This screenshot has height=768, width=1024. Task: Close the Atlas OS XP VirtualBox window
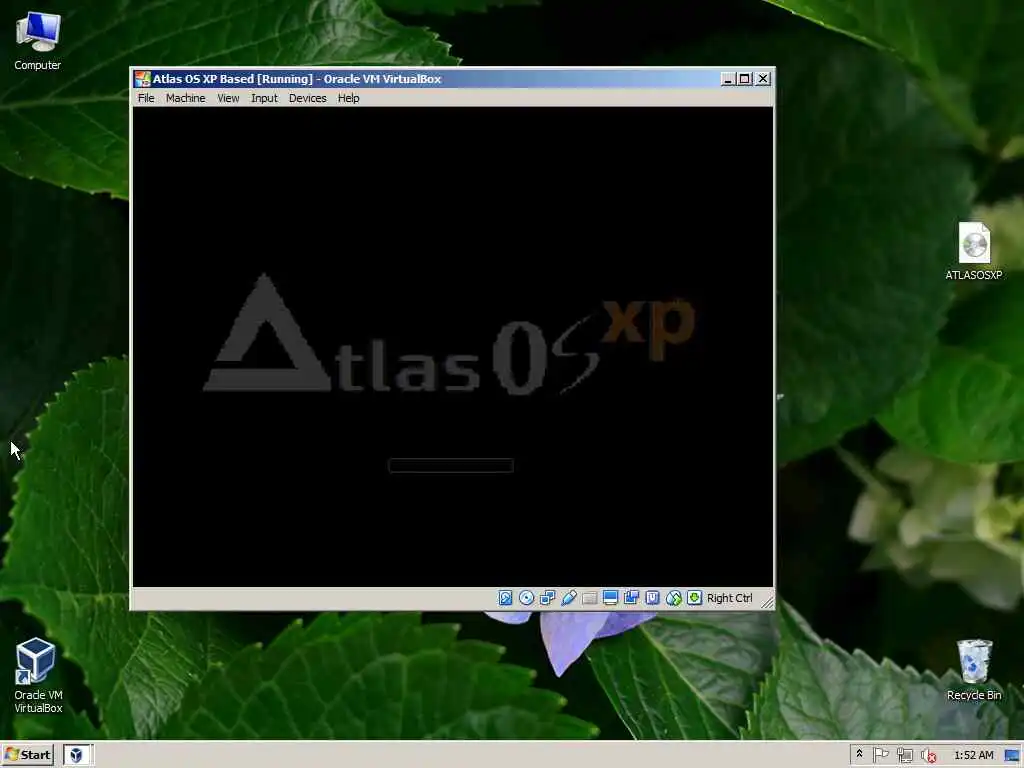coord(763,79)
